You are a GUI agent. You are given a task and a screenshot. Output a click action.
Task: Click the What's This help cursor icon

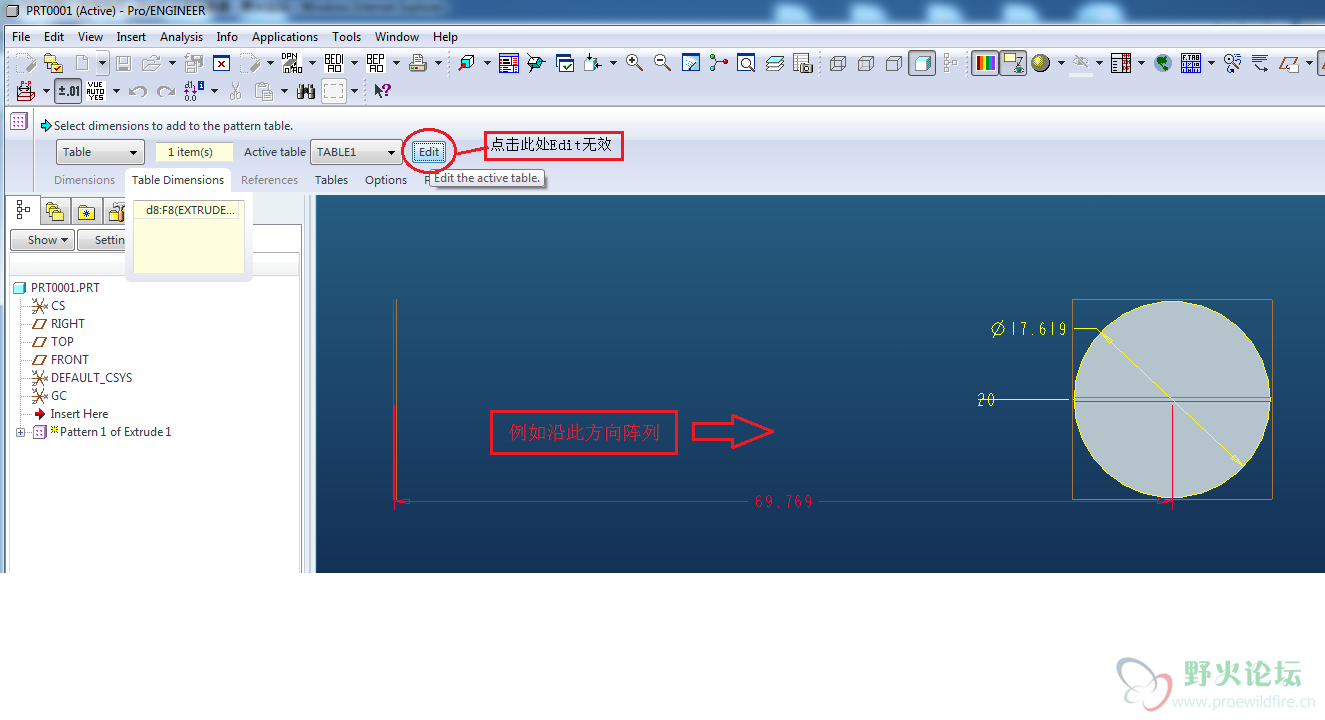point(383,91)
